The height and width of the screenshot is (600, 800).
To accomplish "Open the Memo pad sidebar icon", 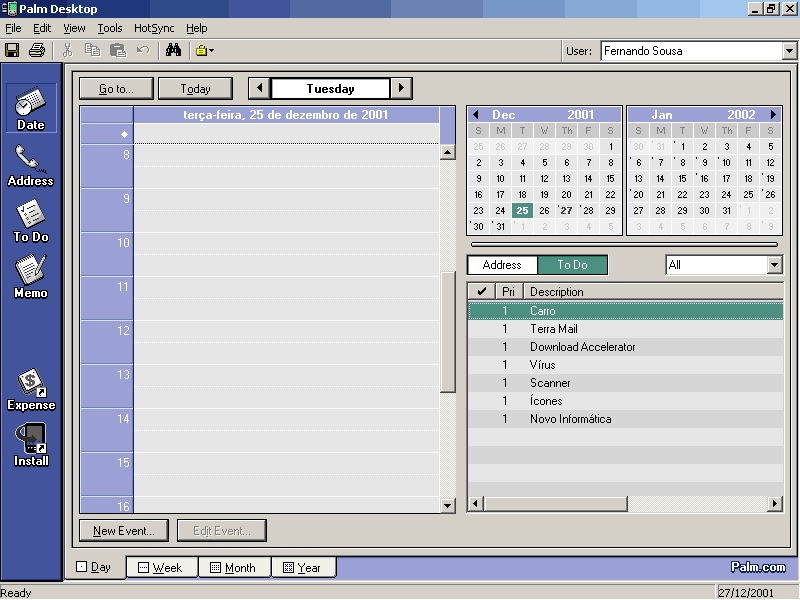I will 30,277.
